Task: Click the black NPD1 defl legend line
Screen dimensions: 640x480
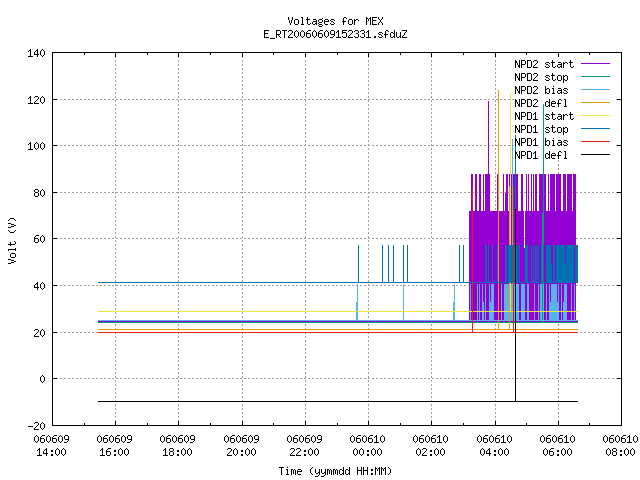Action: point(595,155)
